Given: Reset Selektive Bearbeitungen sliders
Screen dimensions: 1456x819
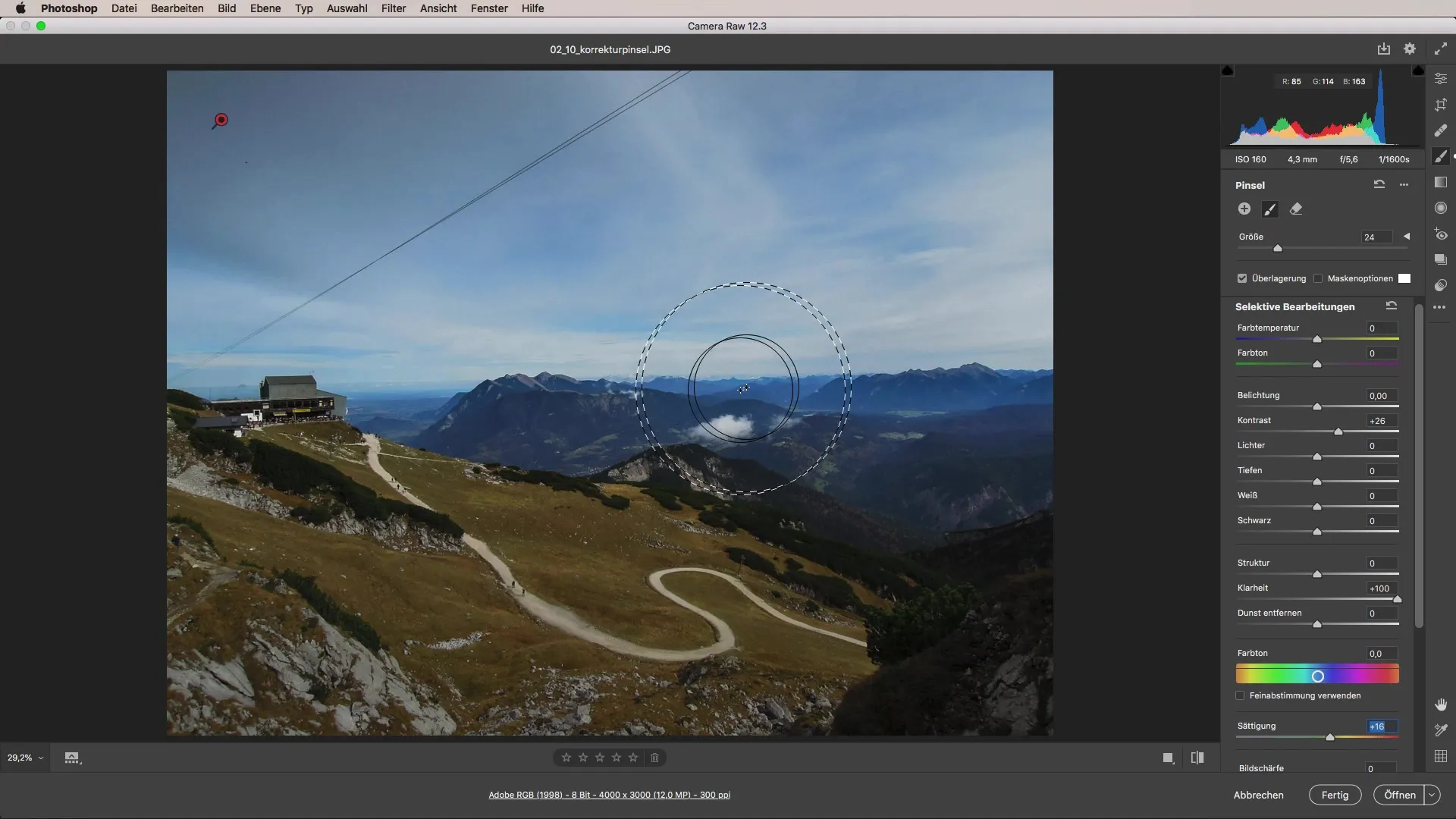Looking at the screenshot, I should [x=1392, y=306].
